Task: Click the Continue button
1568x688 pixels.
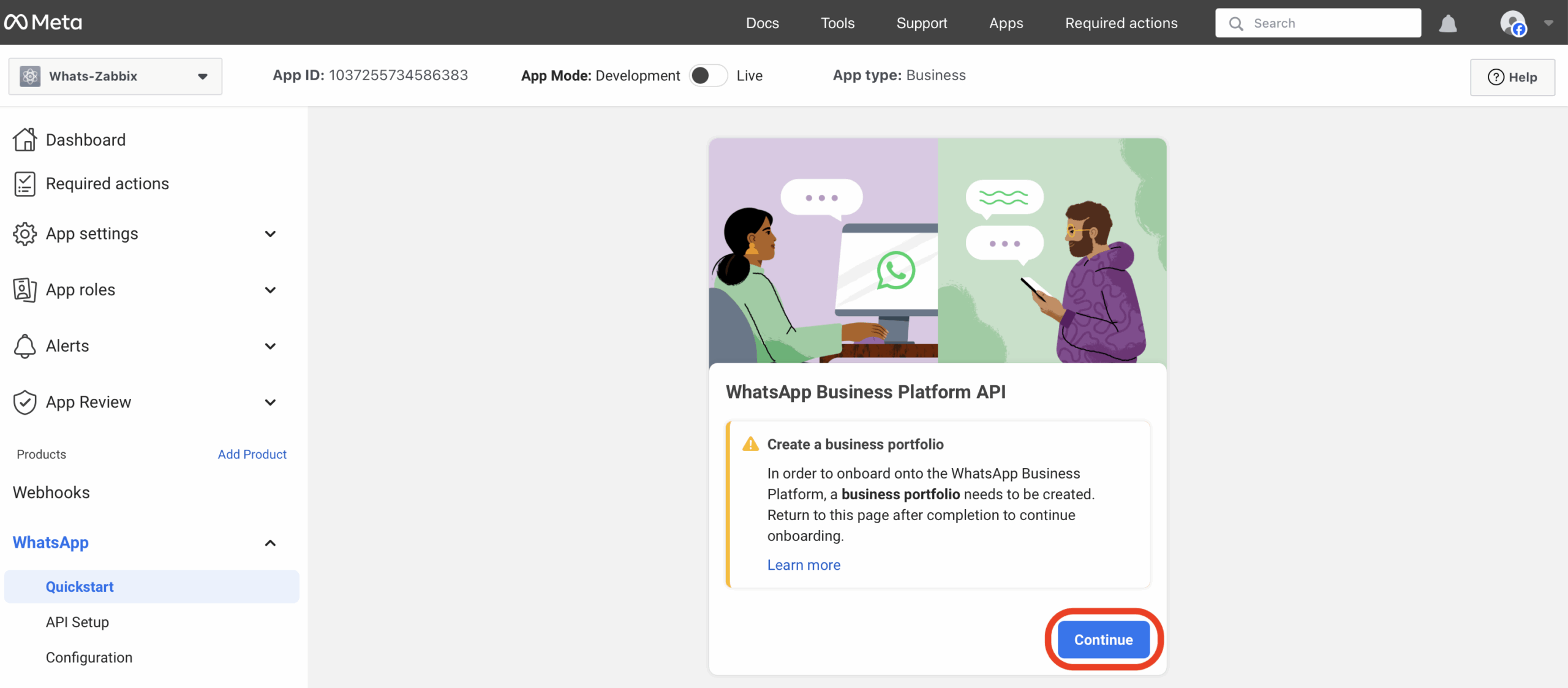Action: tap(1103, 640)
